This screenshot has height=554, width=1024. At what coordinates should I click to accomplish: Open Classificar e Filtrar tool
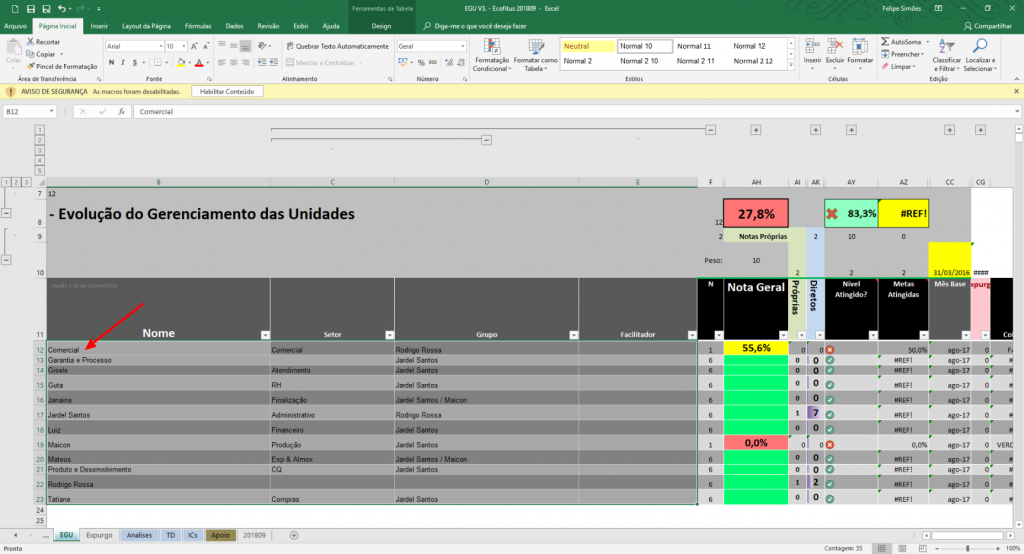[946, 55]
